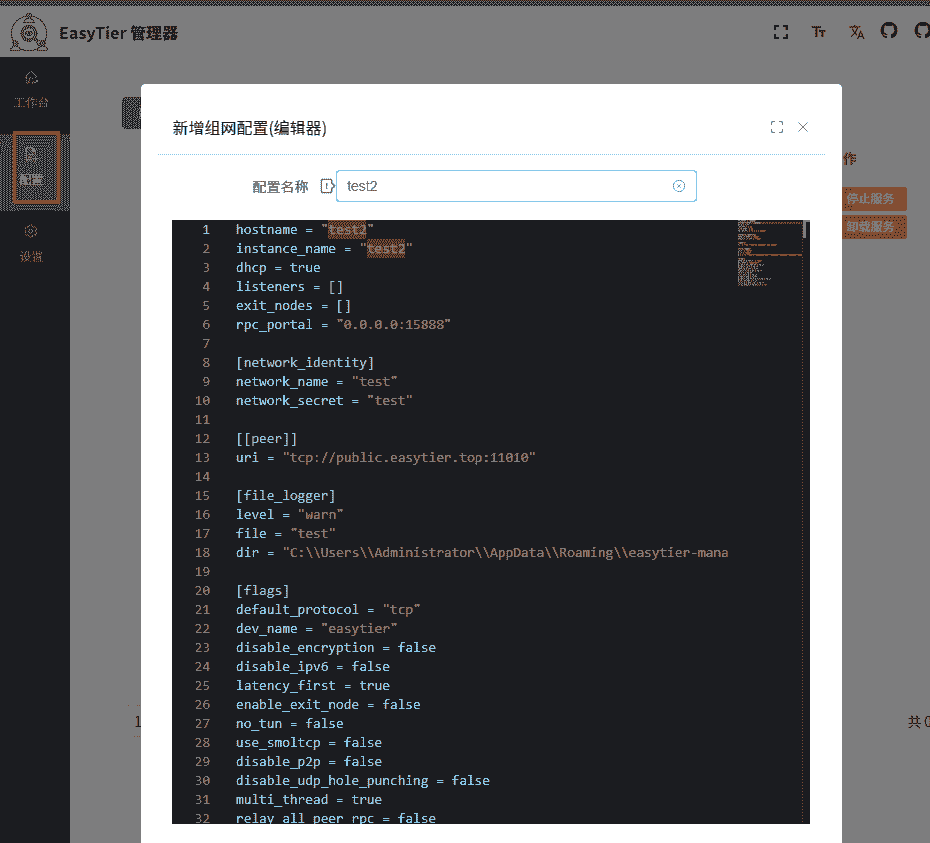Click the editor's vertical scrollbar handle
The width and height of the screenshot is (930, 843).
click(805, 229)
